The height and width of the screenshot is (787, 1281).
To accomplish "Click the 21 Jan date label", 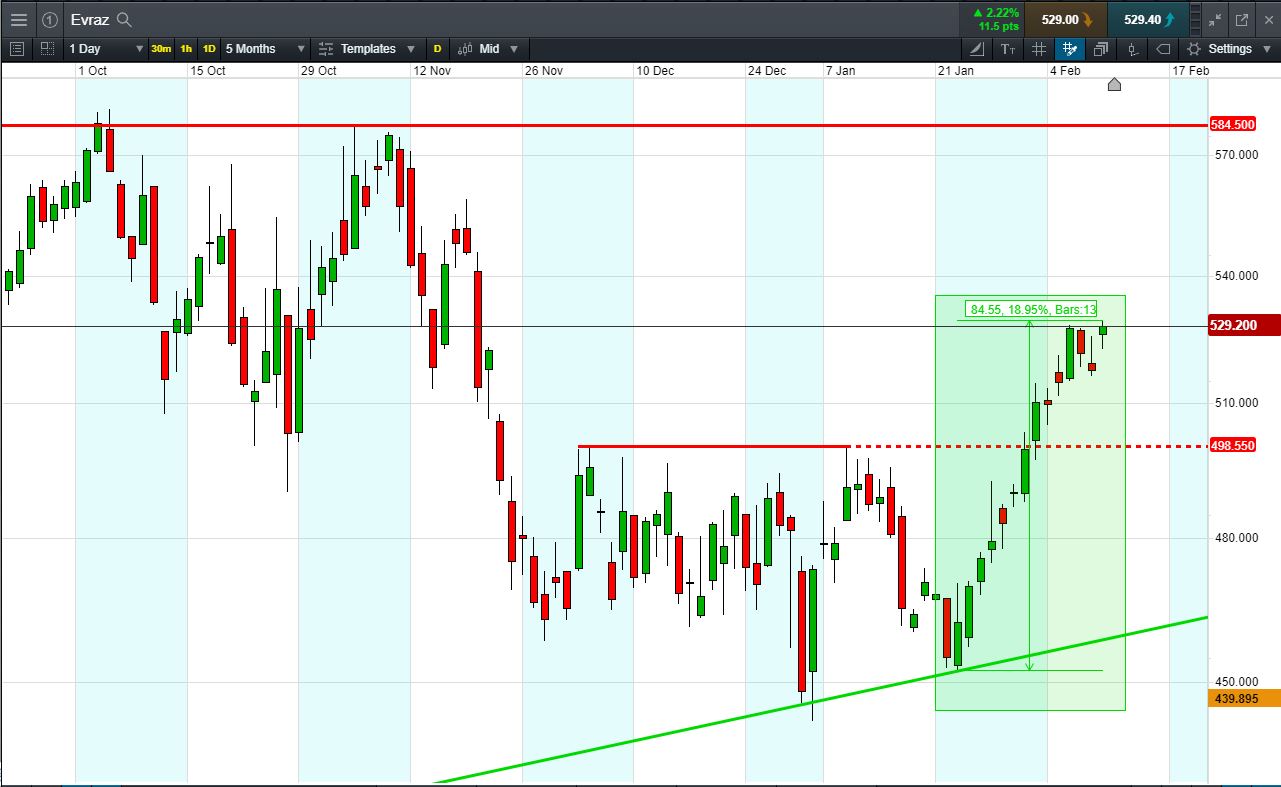I will [955, 71].
